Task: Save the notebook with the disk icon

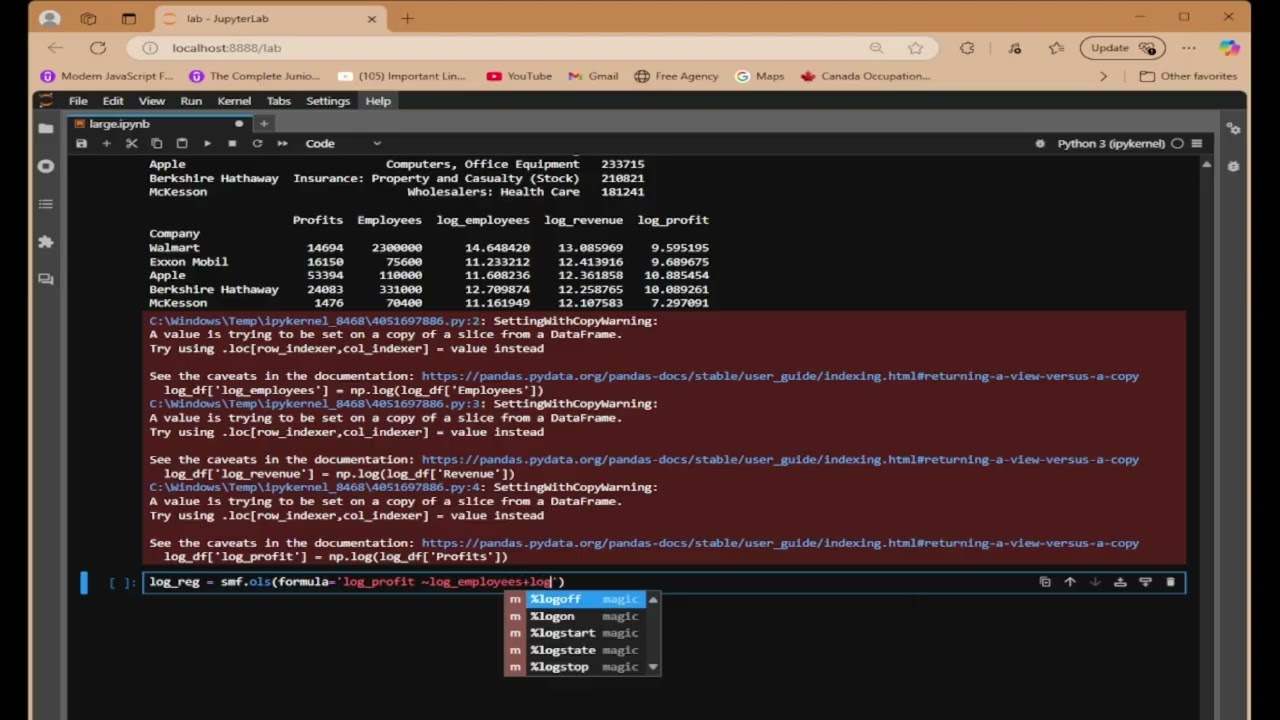Action: coord(81,143)
